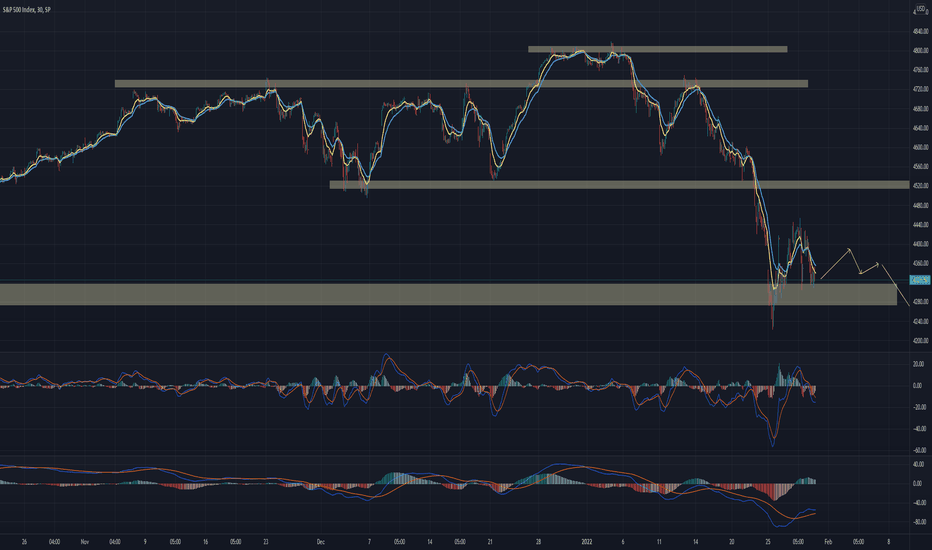
Task: Select the long resistance rectangle near 4730
Action: pyautogui.click(x=461, y=84)
